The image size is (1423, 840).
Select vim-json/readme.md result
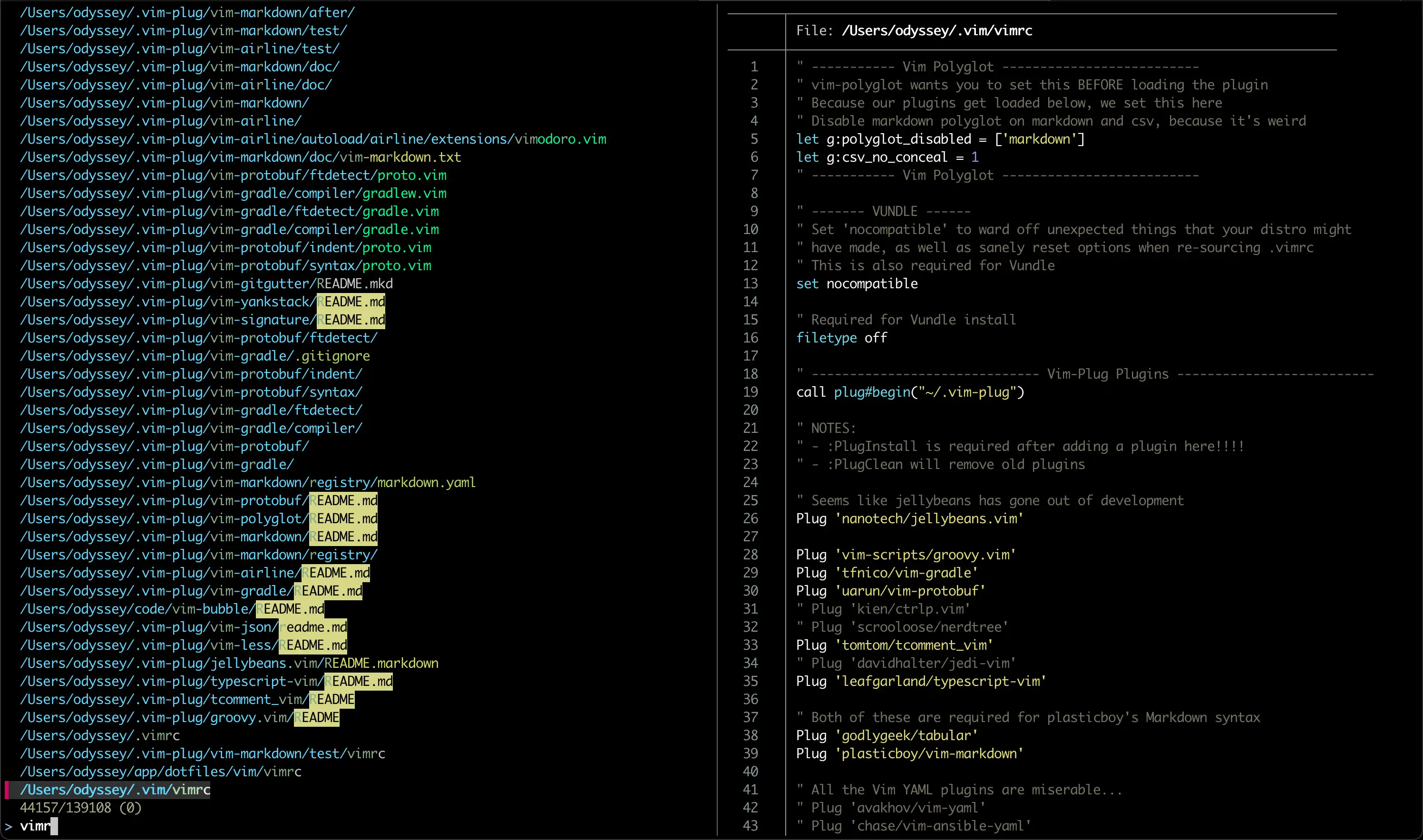coord(183,626)
